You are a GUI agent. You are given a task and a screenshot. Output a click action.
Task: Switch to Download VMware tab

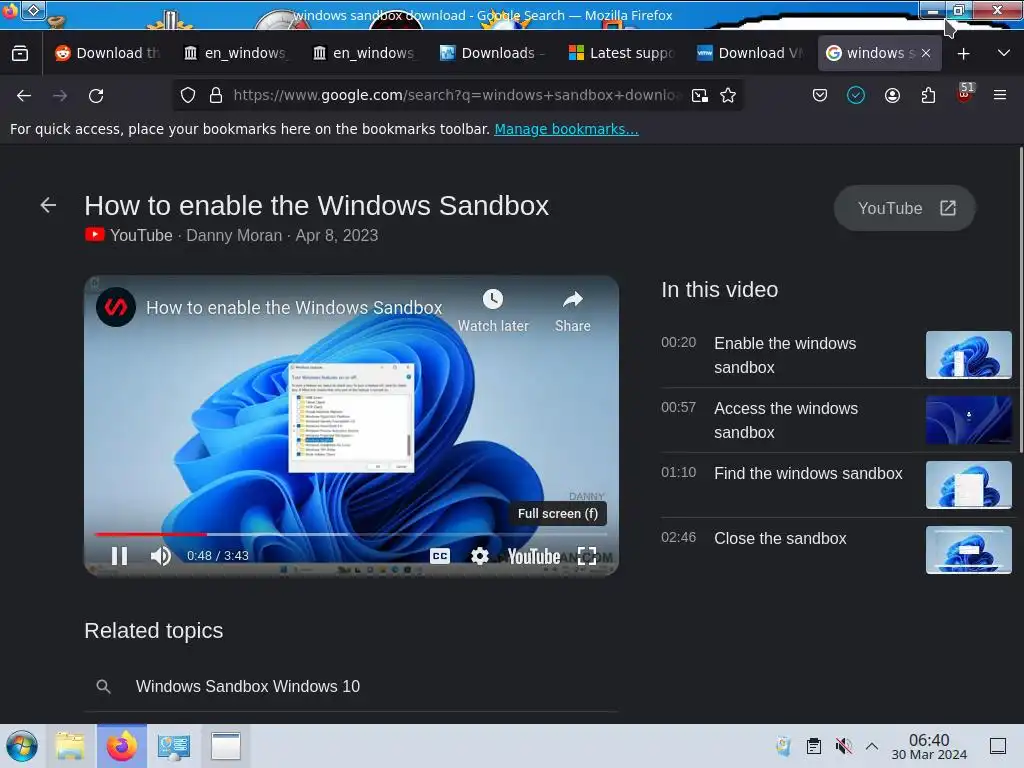pos(748,54)
